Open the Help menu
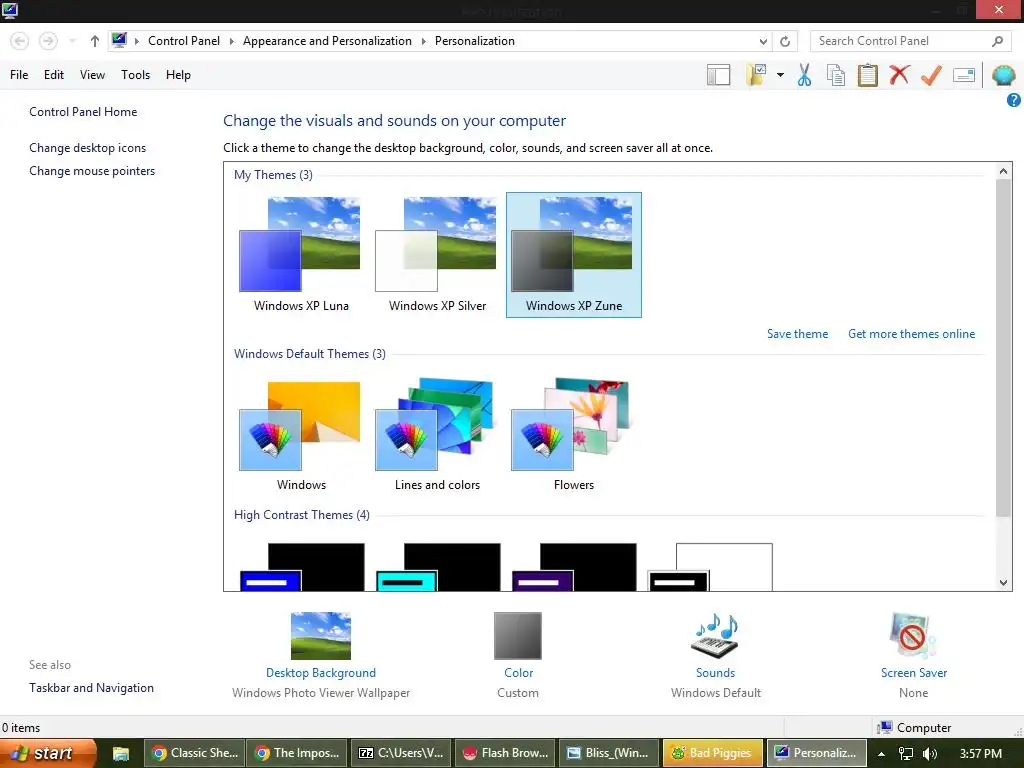 [x=178, y=75]
